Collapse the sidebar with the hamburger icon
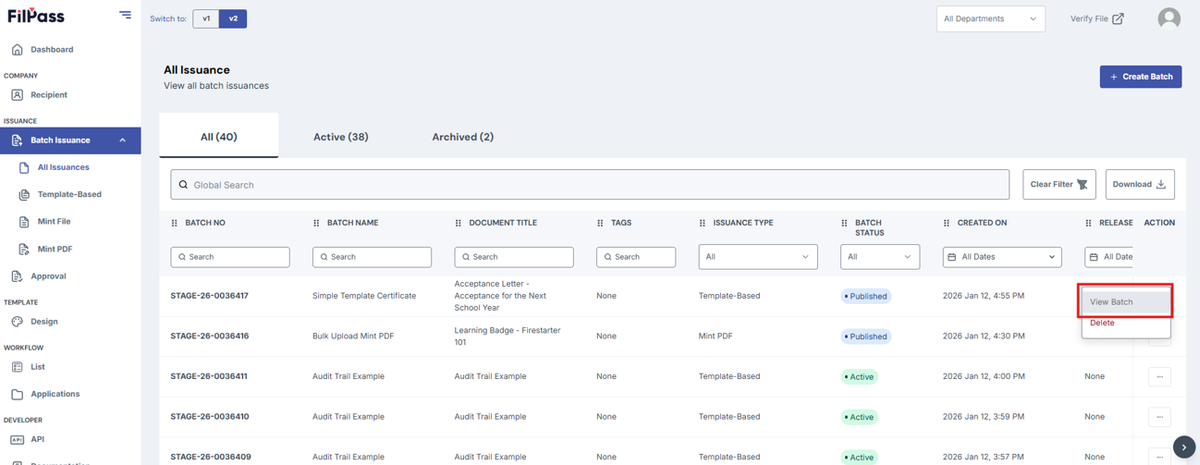 pos(125,14)
